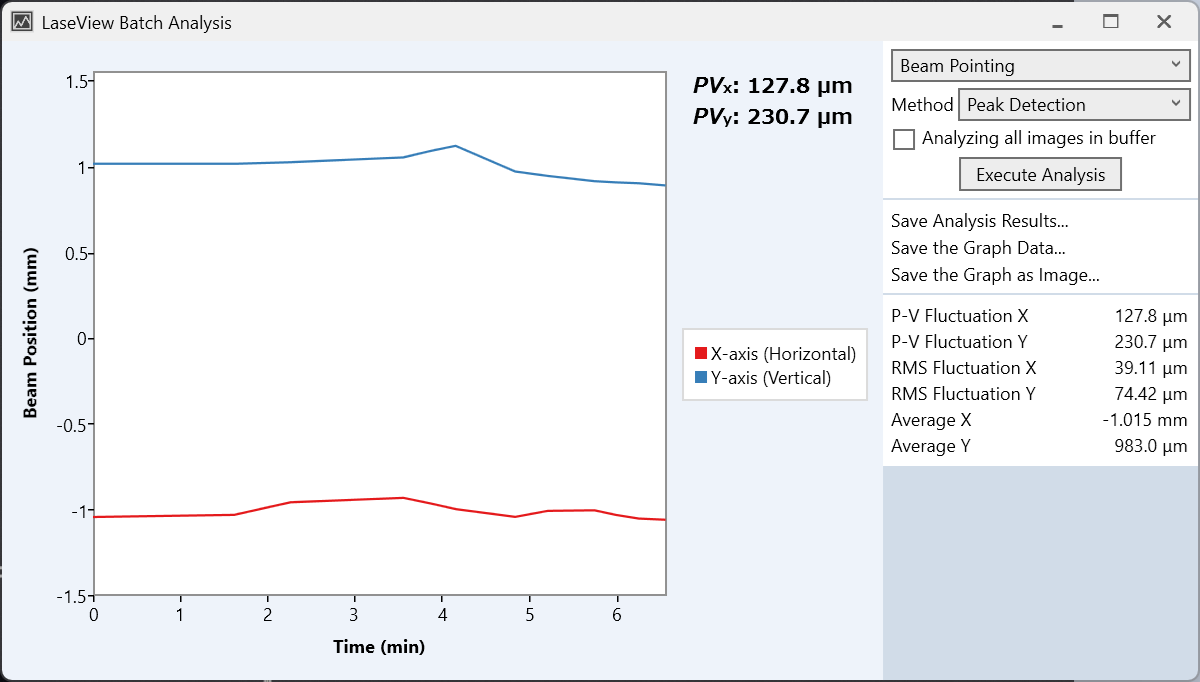Screen dimensions: 1200x682
Task: Select the Average Y result row
Action: tap(1038, 446)
